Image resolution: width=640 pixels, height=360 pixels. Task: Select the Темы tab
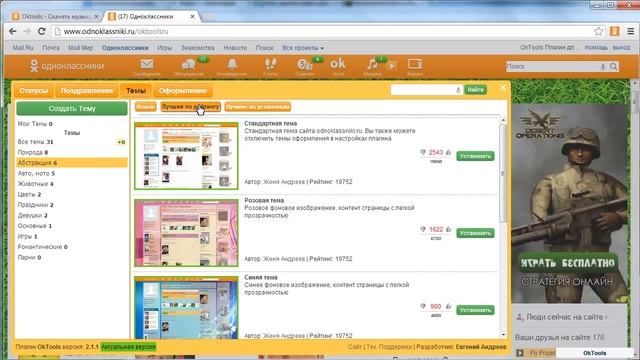point(136,91)
